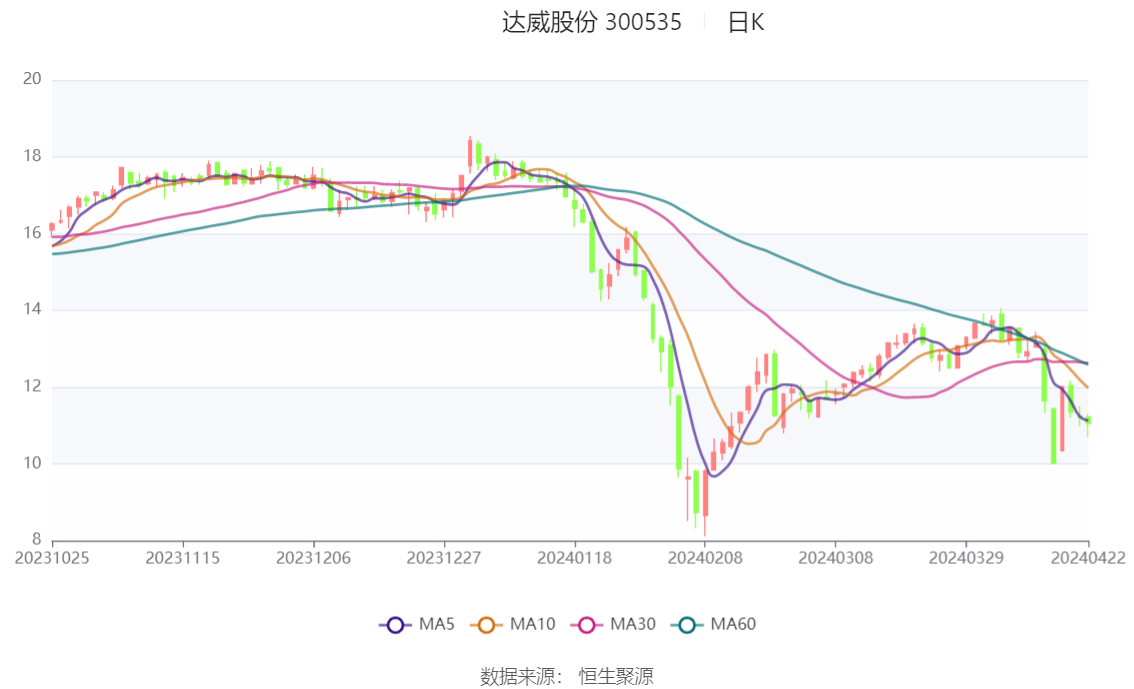
Task: Select the 20231206 x-axis date label
Action: point(313,557)
